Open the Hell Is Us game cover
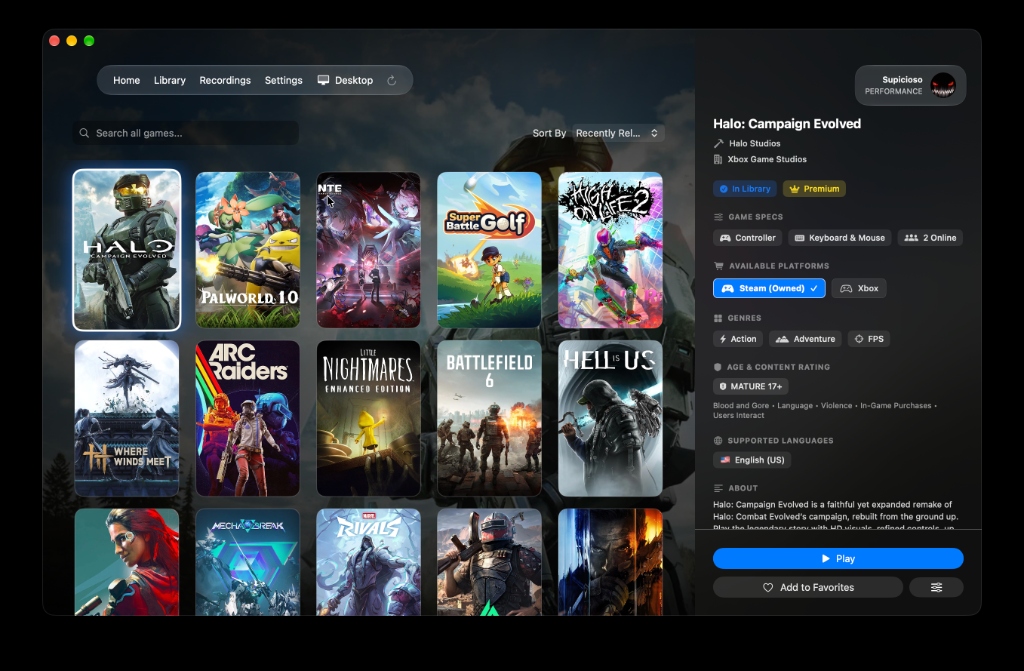This screenshot has width=1024, height=671. tap(610, 418)
